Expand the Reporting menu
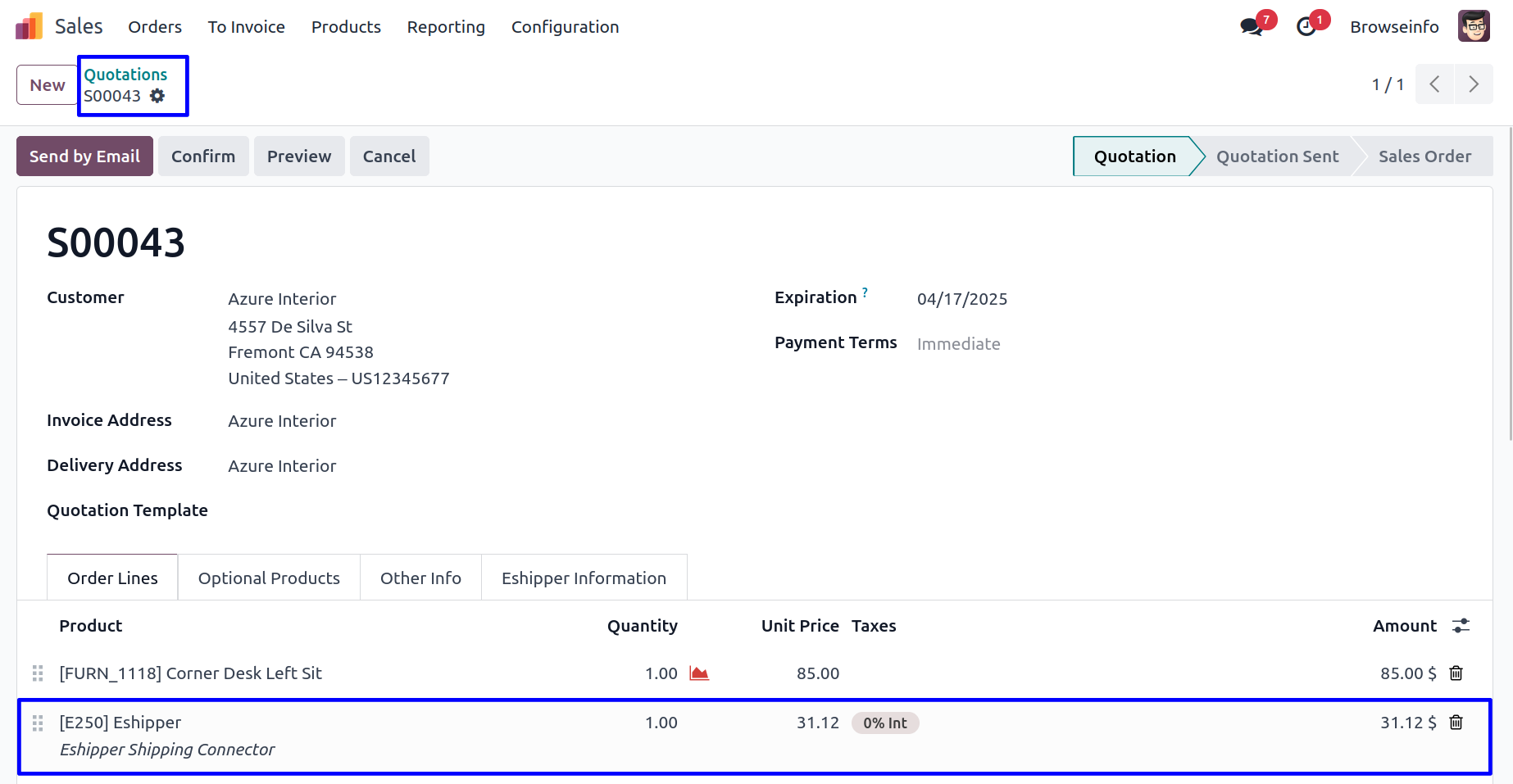This screenshot has width=1513, height=784. pos(446,27)
